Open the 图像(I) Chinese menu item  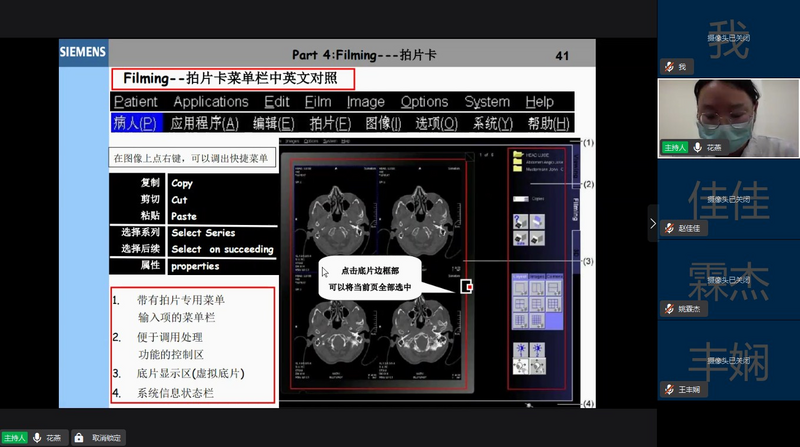click(x=383, y=123)
